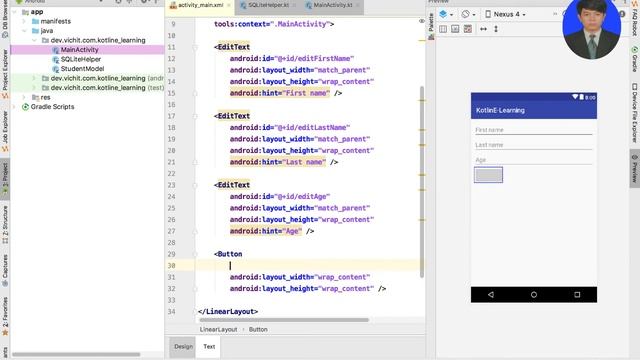
Task: Open the Structure side panel
Action: click(x=5, y=224)
